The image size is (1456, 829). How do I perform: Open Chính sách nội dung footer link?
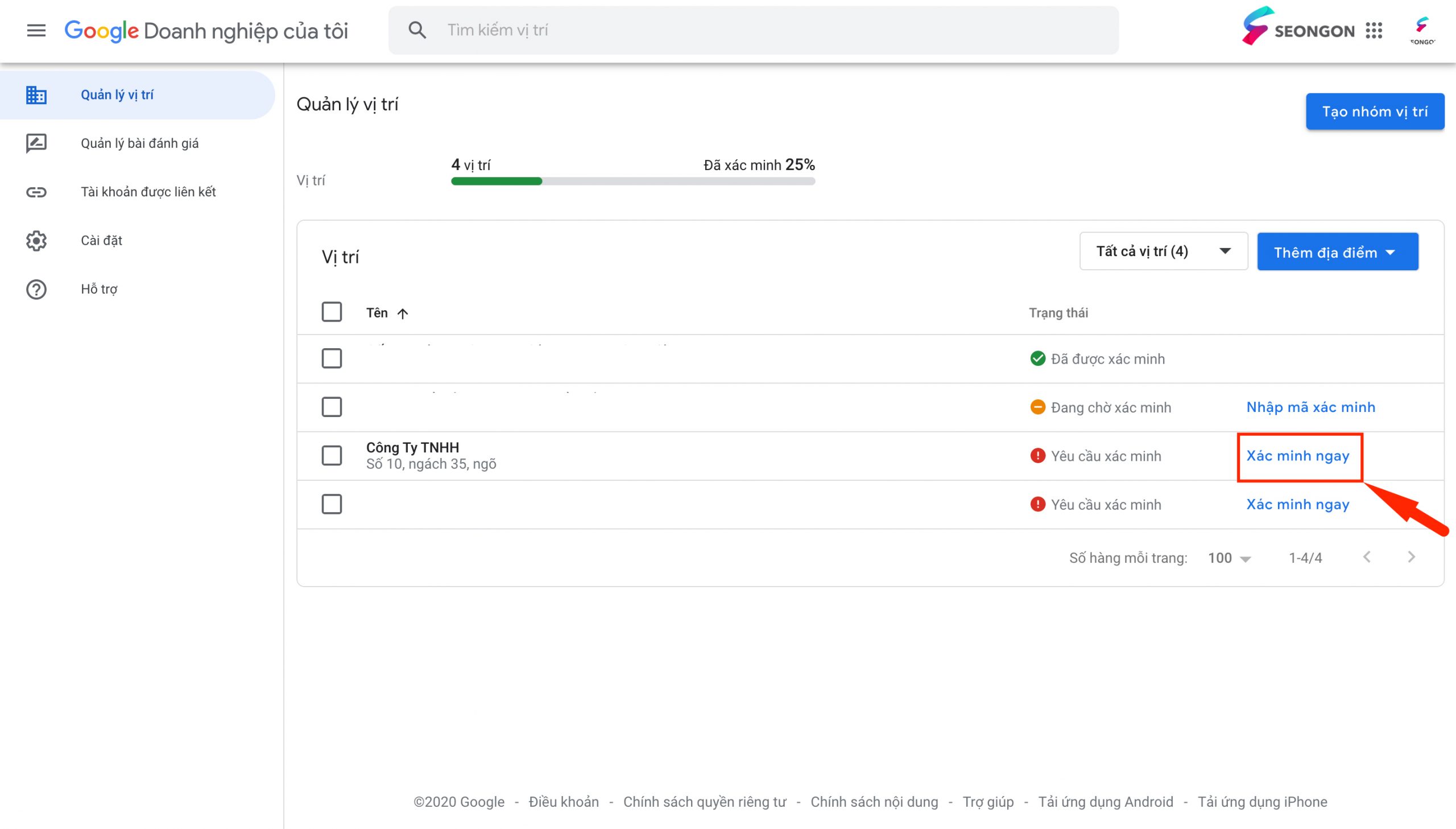click(874, 802)
